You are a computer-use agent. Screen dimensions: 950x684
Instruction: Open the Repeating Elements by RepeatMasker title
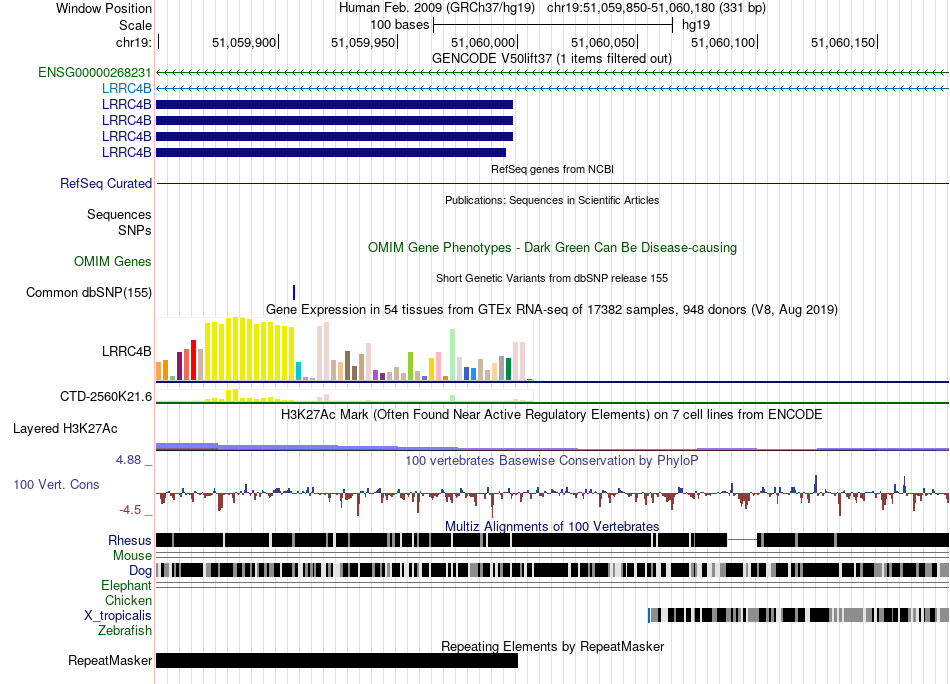(553, 646)
